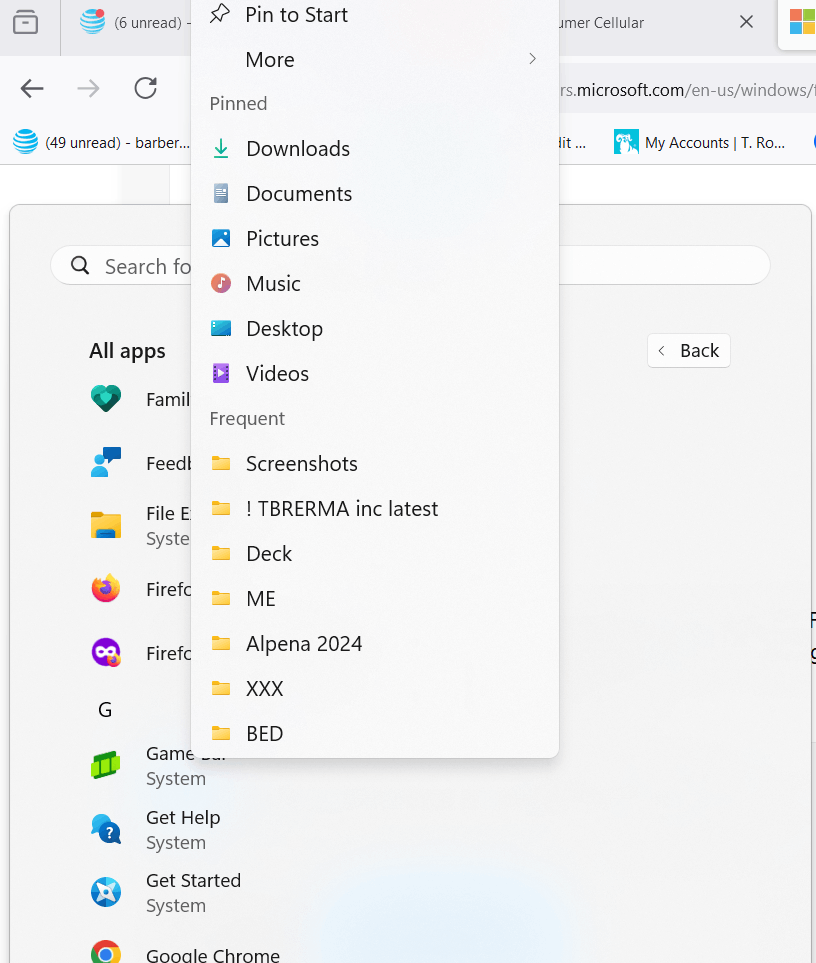Click the Microsoft logo in page
The height and width of the screenshot is (963, 816).
(x=802, y=21)
